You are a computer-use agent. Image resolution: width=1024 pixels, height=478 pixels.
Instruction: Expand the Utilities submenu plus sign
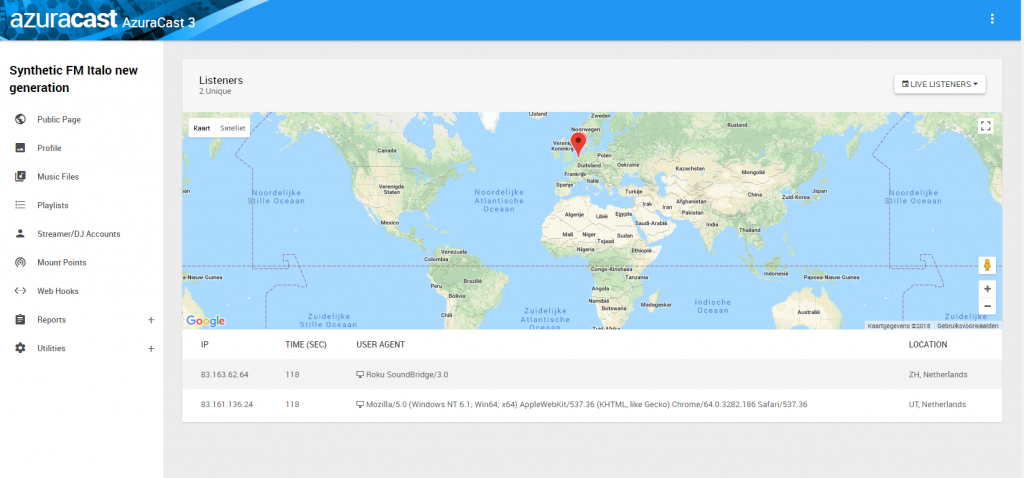click(x=151, y=349)
